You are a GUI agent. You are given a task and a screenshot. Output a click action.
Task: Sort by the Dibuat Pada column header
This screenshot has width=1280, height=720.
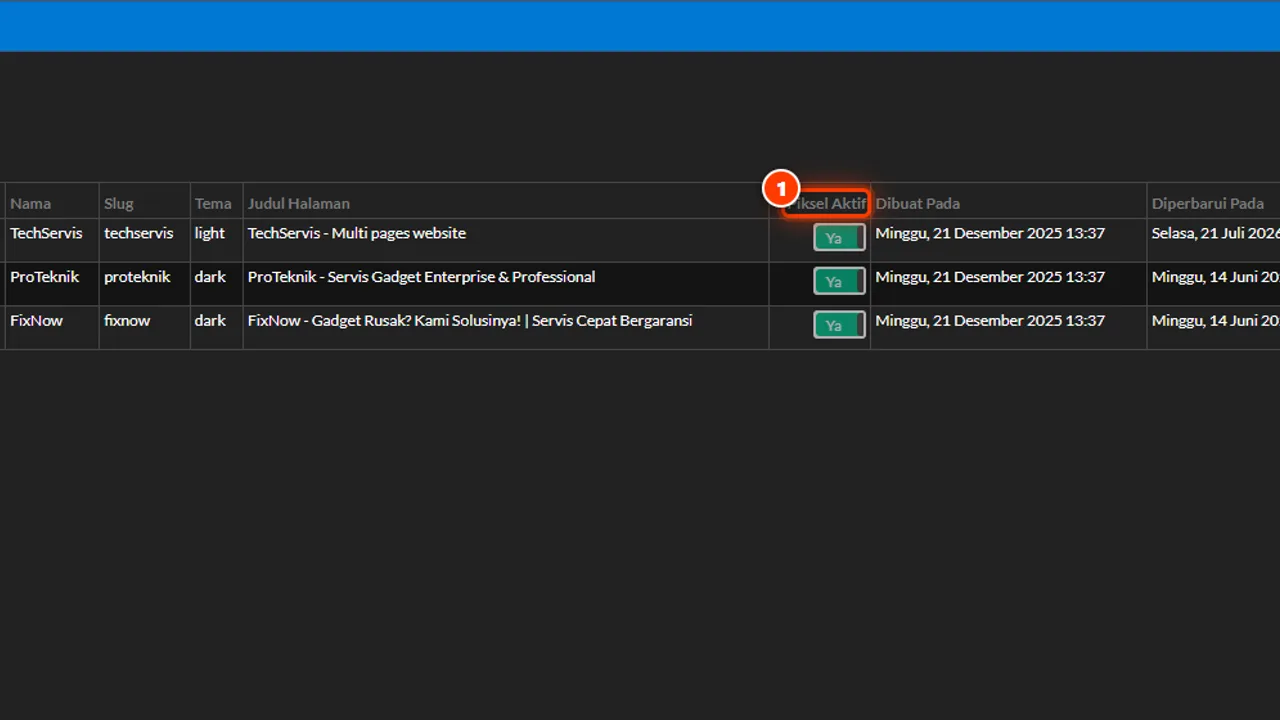(918, 203)
